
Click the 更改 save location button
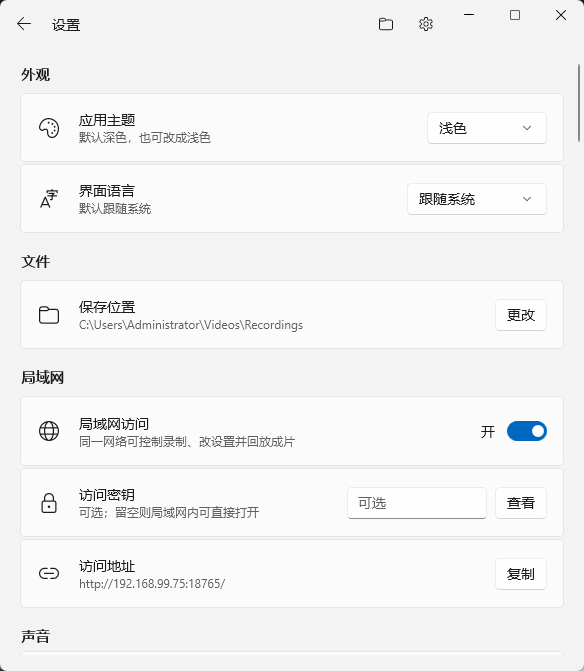[x=521, y=315]
